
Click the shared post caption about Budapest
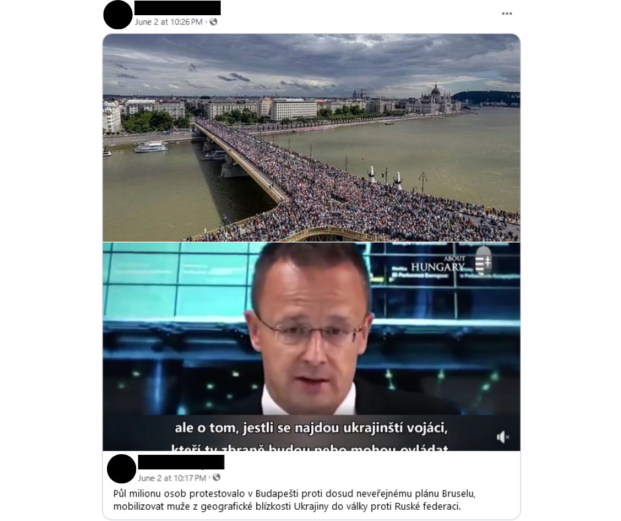click(294, 500)
